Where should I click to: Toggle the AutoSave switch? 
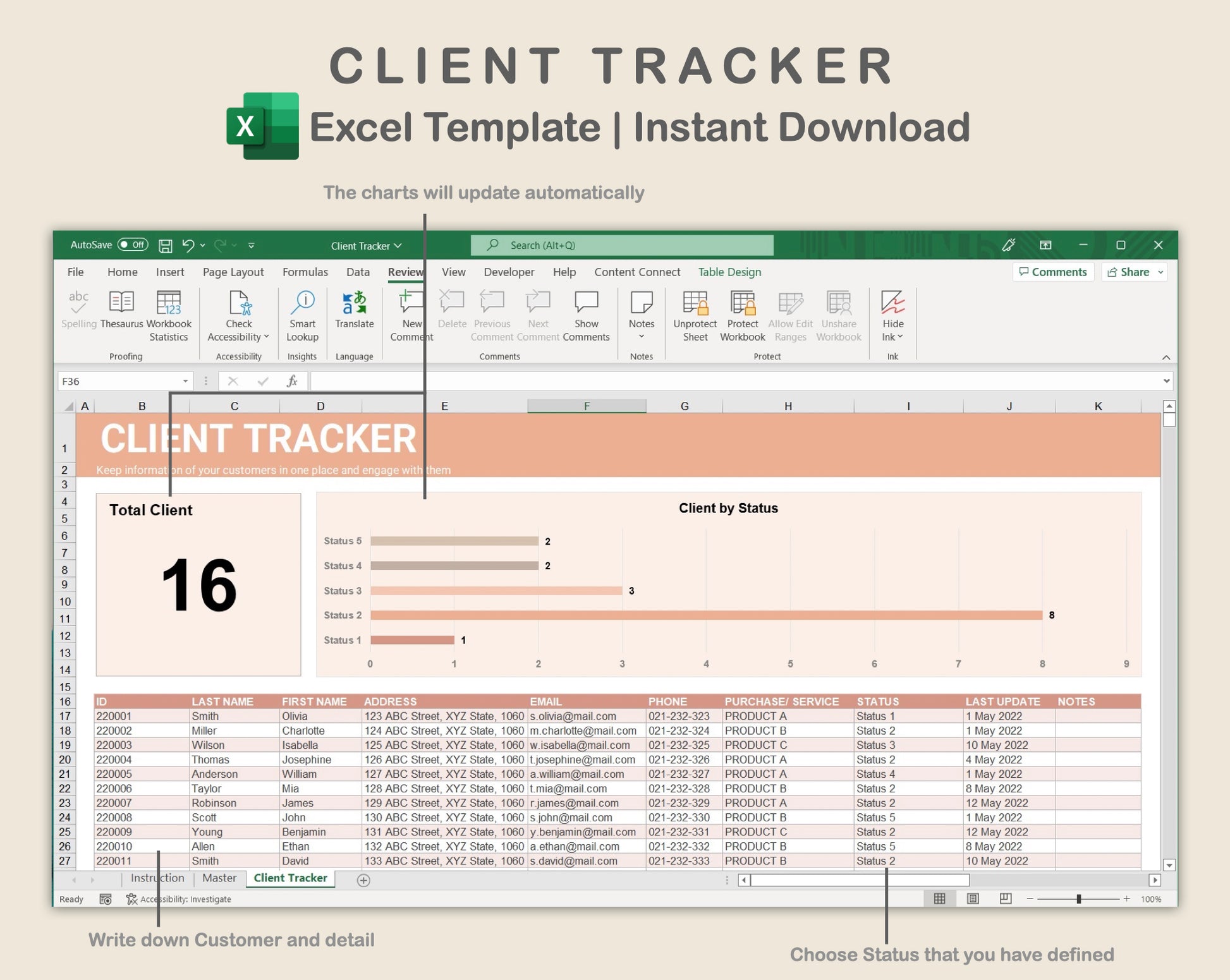coord(133,245)
